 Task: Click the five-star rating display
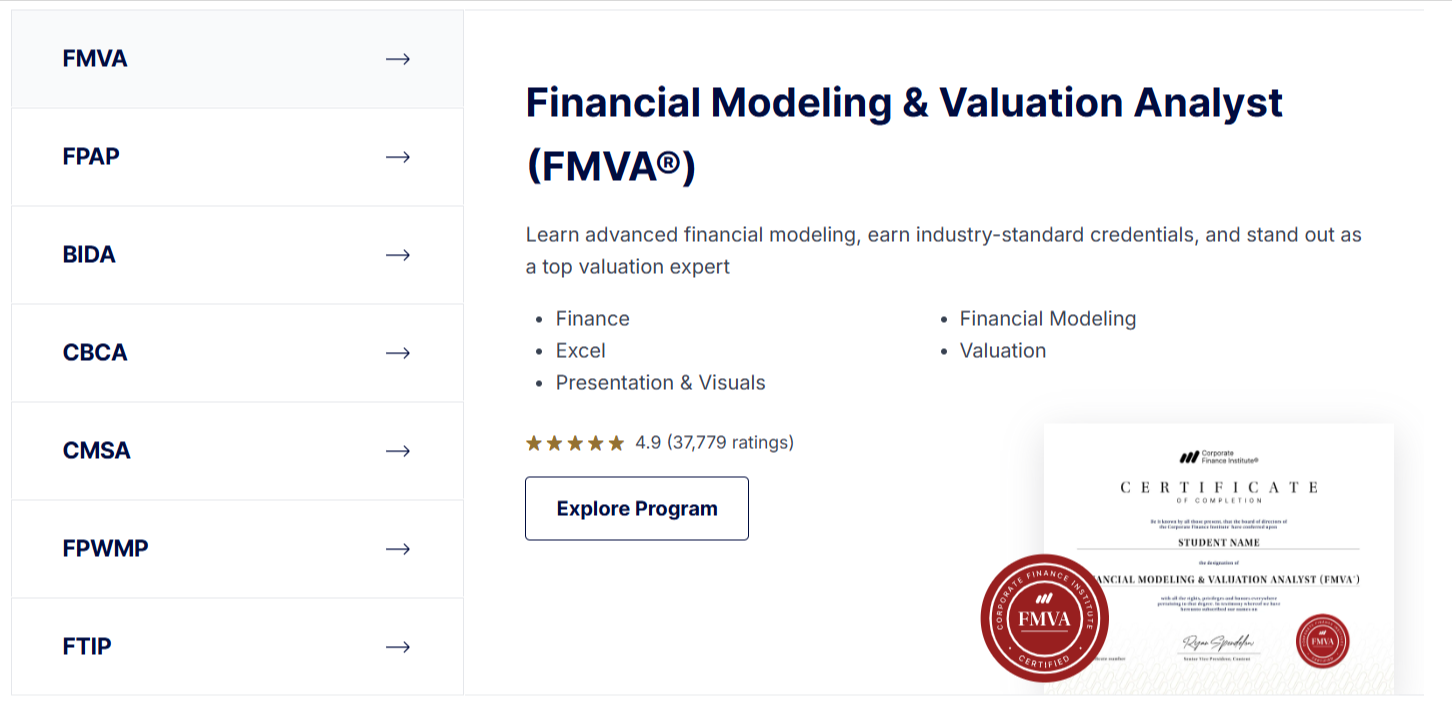pyautogui.click(x=575, y=442)
